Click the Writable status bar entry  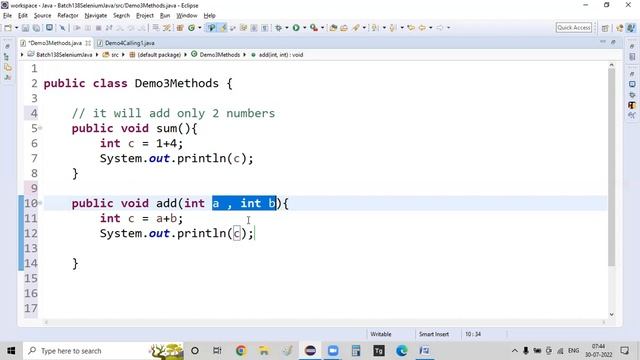380,334
